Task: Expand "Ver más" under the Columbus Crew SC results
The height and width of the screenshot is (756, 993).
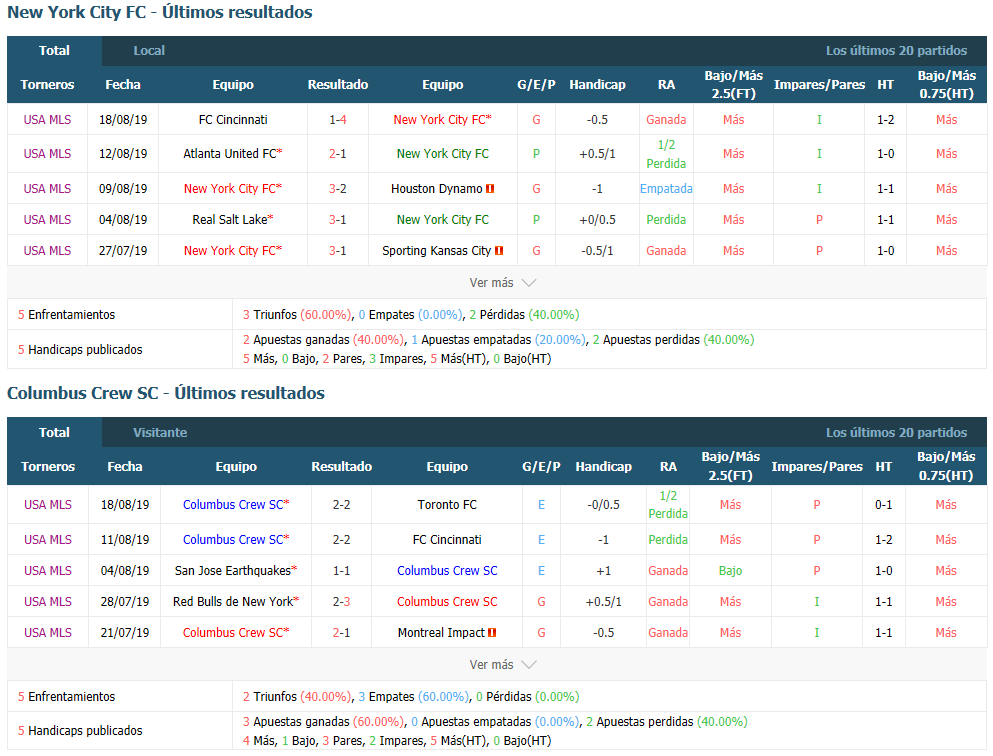Action: click(502, 665)
